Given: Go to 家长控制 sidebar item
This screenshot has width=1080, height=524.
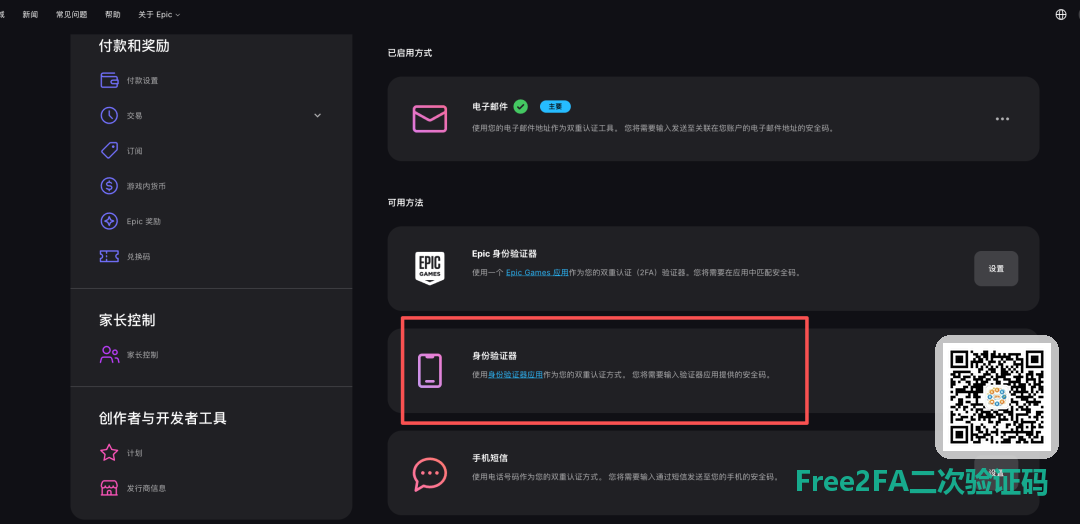Looking at the screenshot, I should coord(143,355).
